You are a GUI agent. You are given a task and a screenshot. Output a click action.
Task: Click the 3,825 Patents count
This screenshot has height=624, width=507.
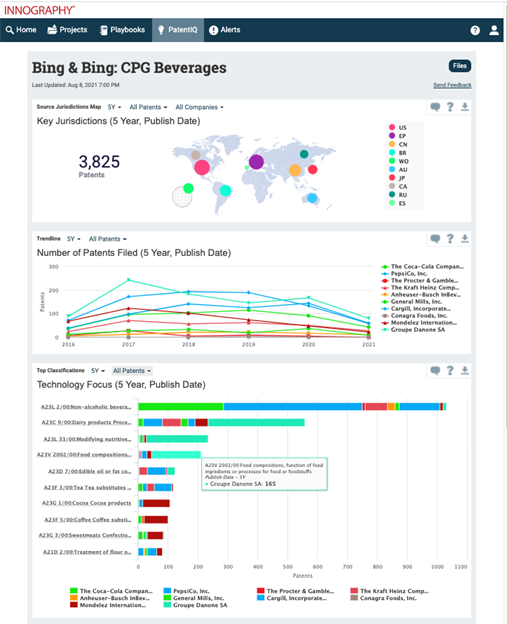coord(99,166)
